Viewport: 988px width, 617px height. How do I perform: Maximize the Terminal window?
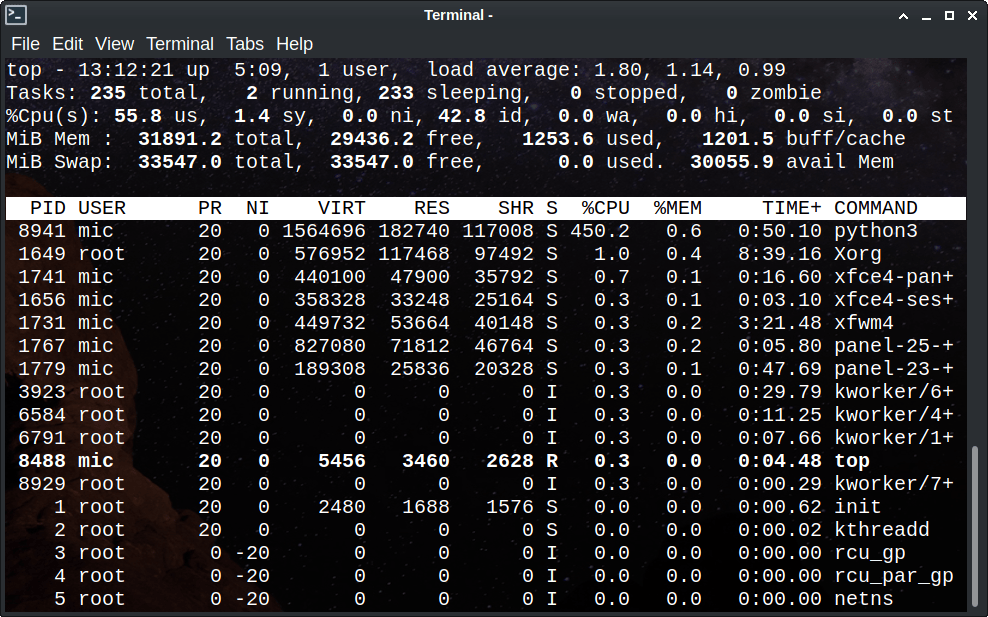tap(948, 15)
